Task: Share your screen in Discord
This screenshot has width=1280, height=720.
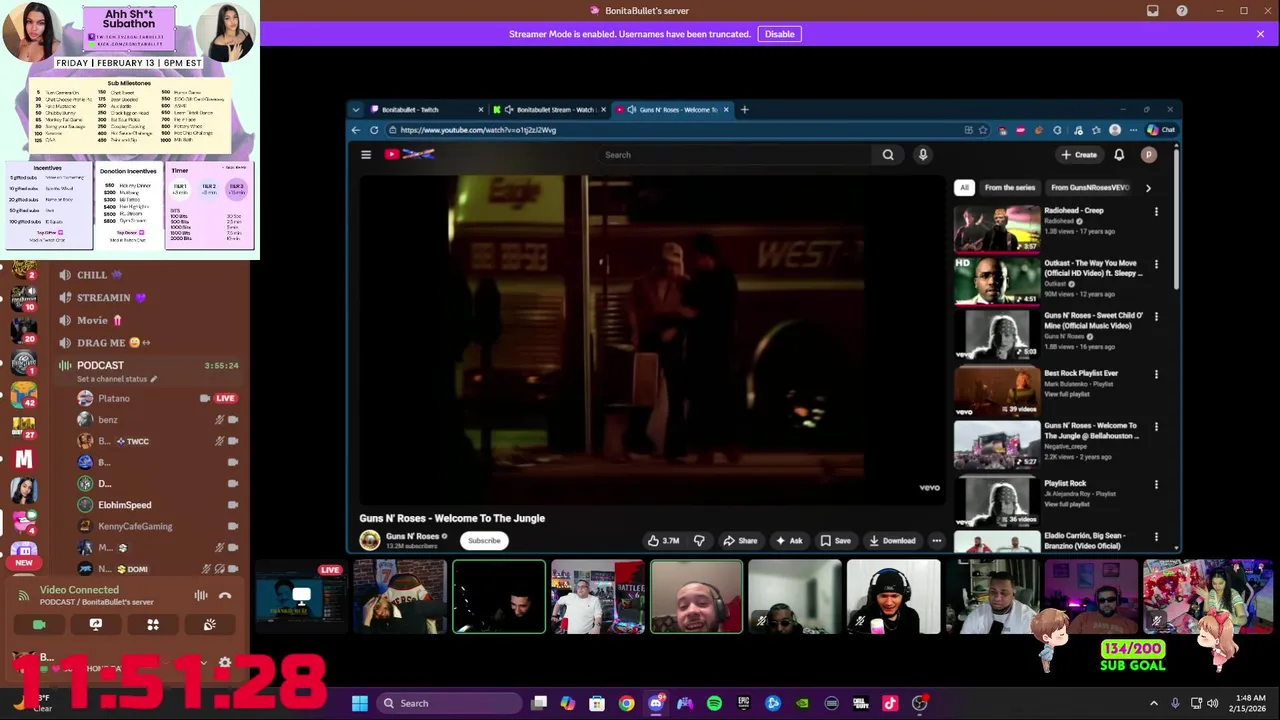Action: point(96,624)
